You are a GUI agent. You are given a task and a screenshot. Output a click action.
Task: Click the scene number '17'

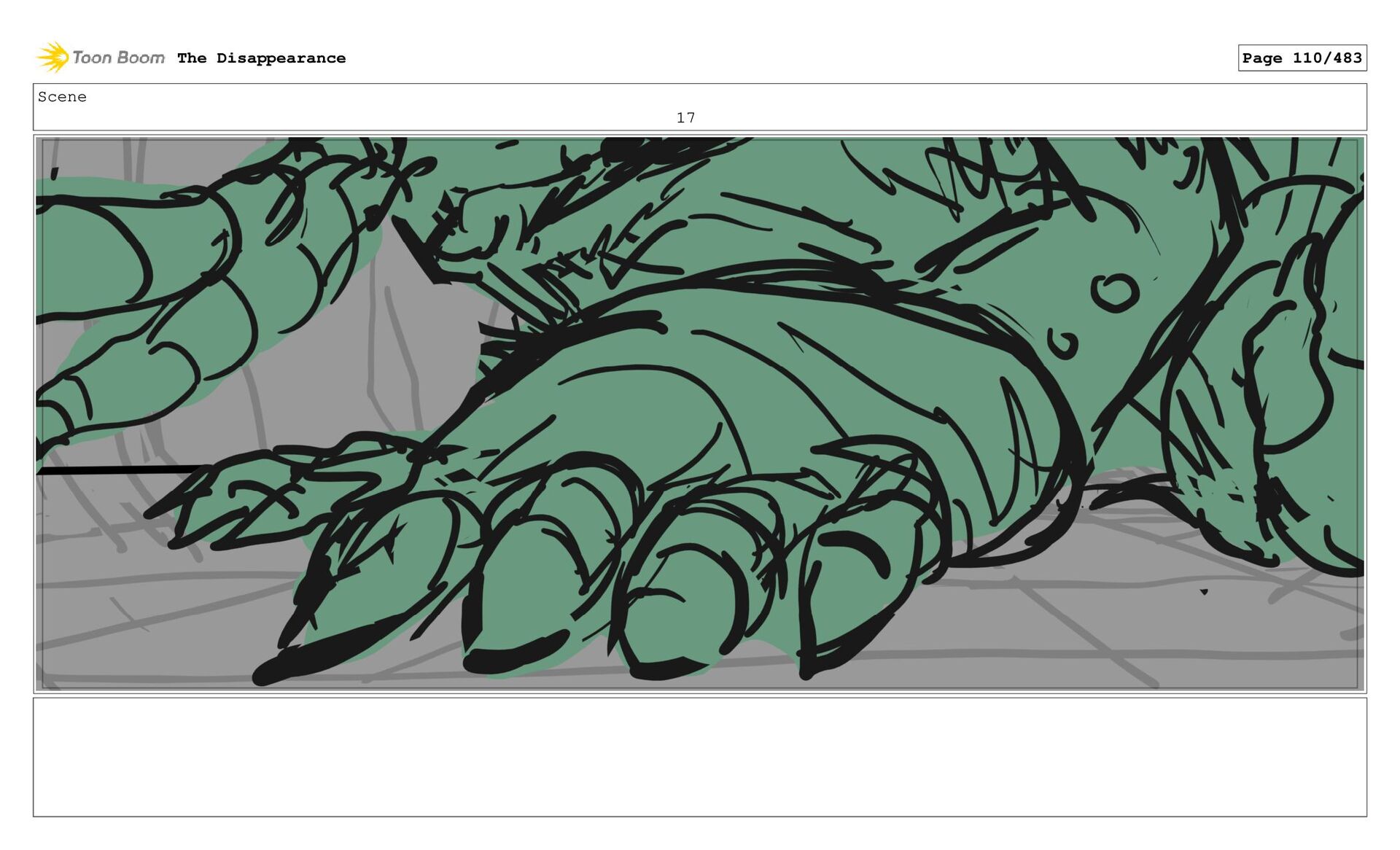click(x=685, y=117)
